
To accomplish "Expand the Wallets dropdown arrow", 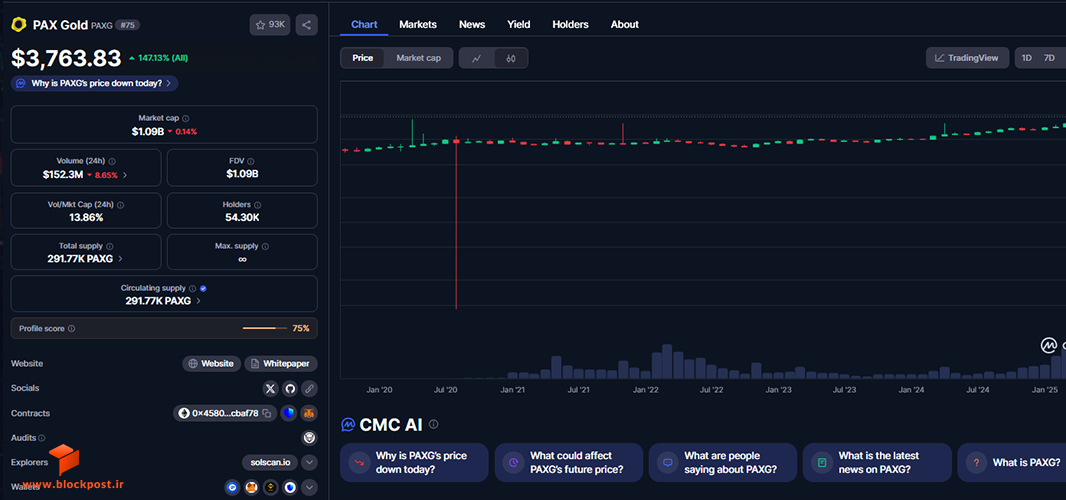I will coord(309,487).
